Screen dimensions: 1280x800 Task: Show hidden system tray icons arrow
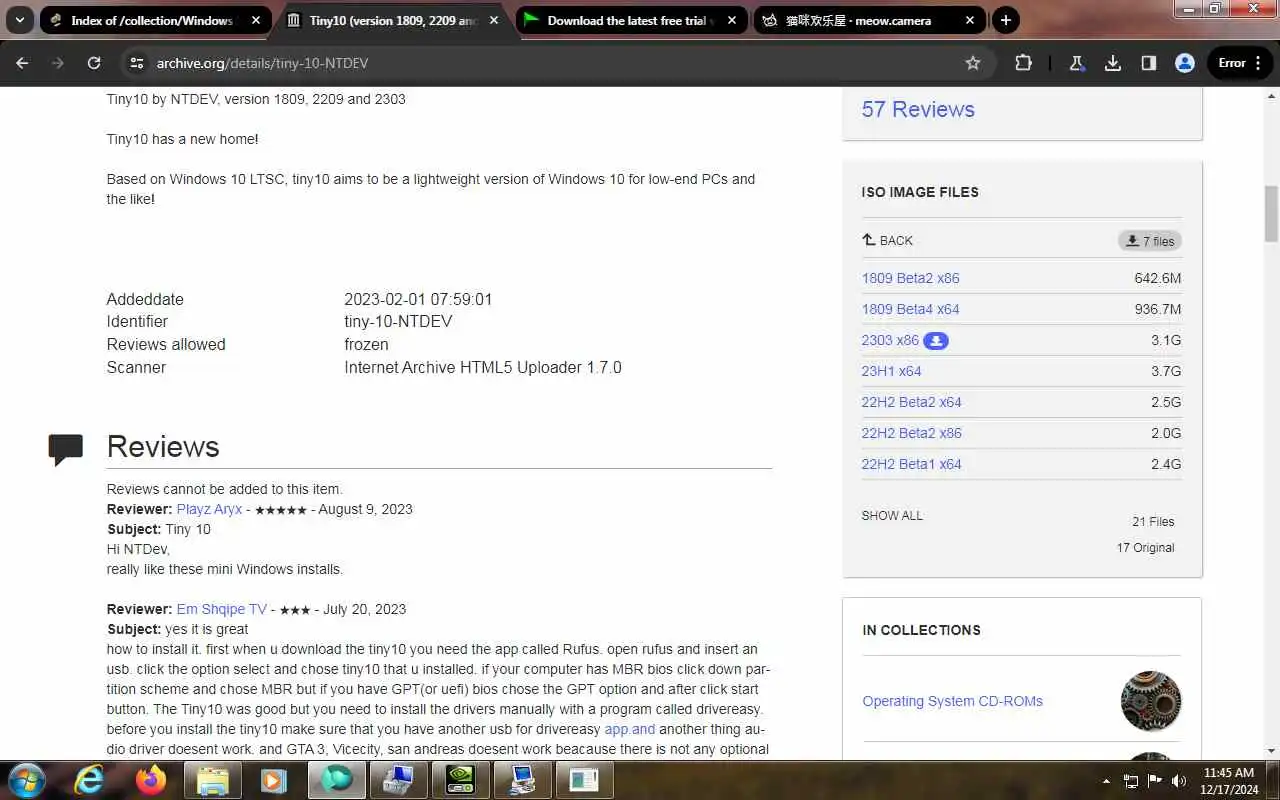tap(1106, 781)
